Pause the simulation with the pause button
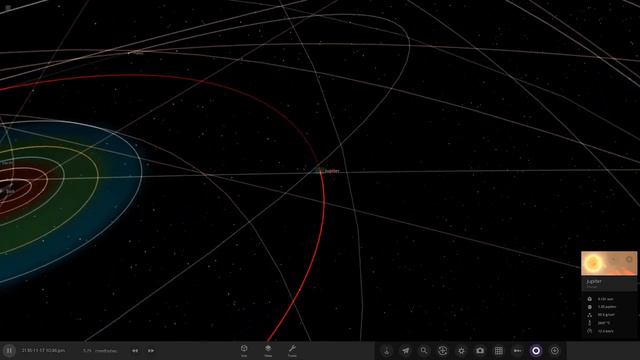640x360 pixels. point(9,351)
